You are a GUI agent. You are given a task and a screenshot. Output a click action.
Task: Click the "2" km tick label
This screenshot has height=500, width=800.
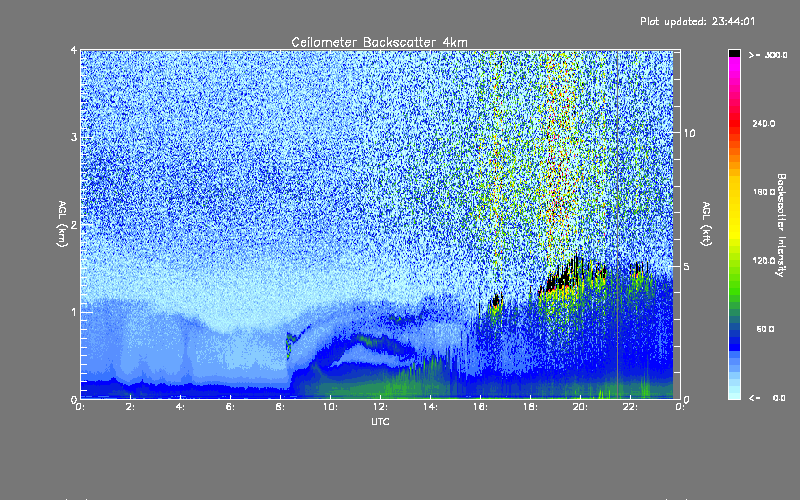pos(74,224)
